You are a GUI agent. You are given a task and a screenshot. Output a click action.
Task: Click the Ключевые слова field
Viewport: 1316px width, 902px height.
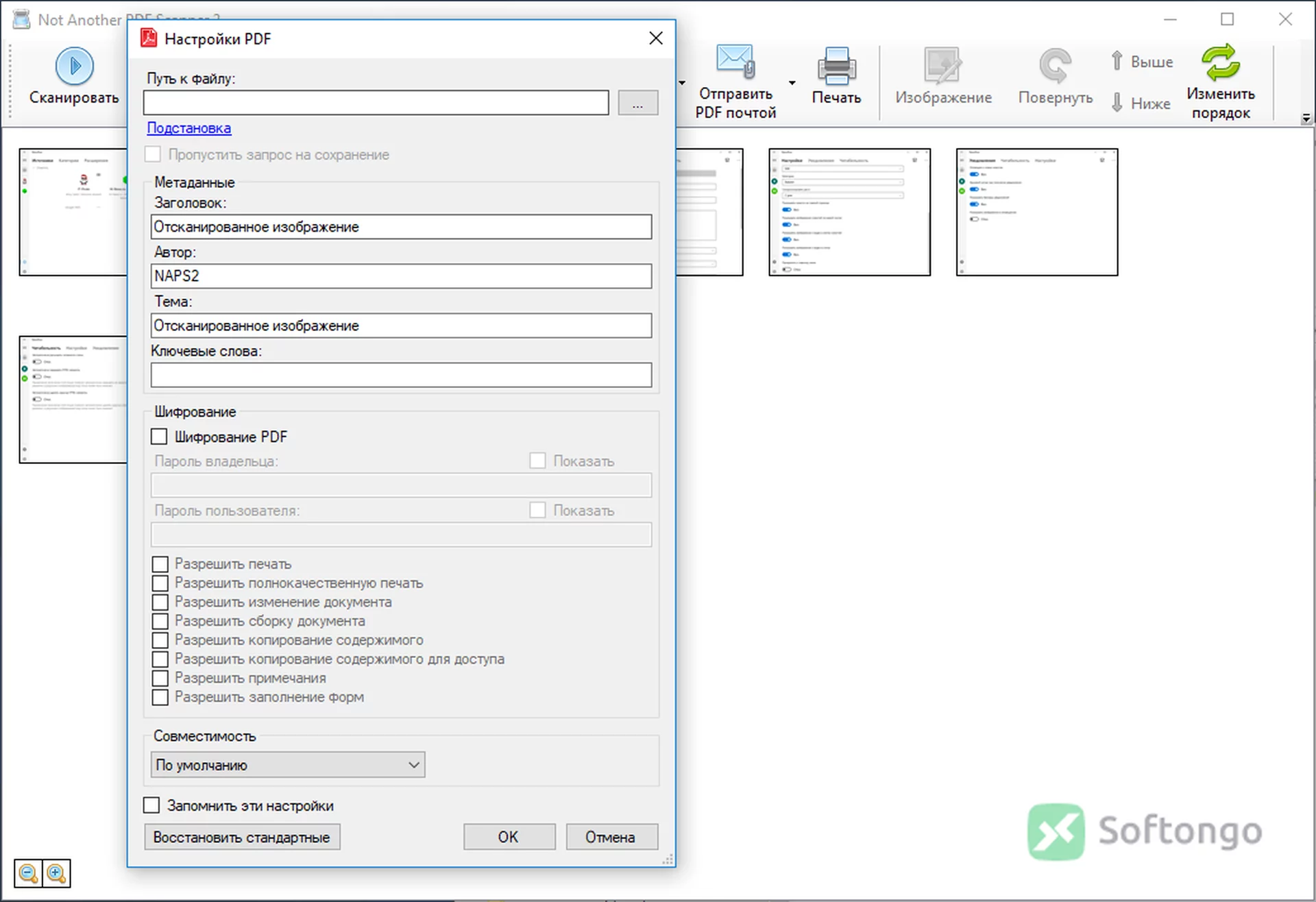(401, 375)
